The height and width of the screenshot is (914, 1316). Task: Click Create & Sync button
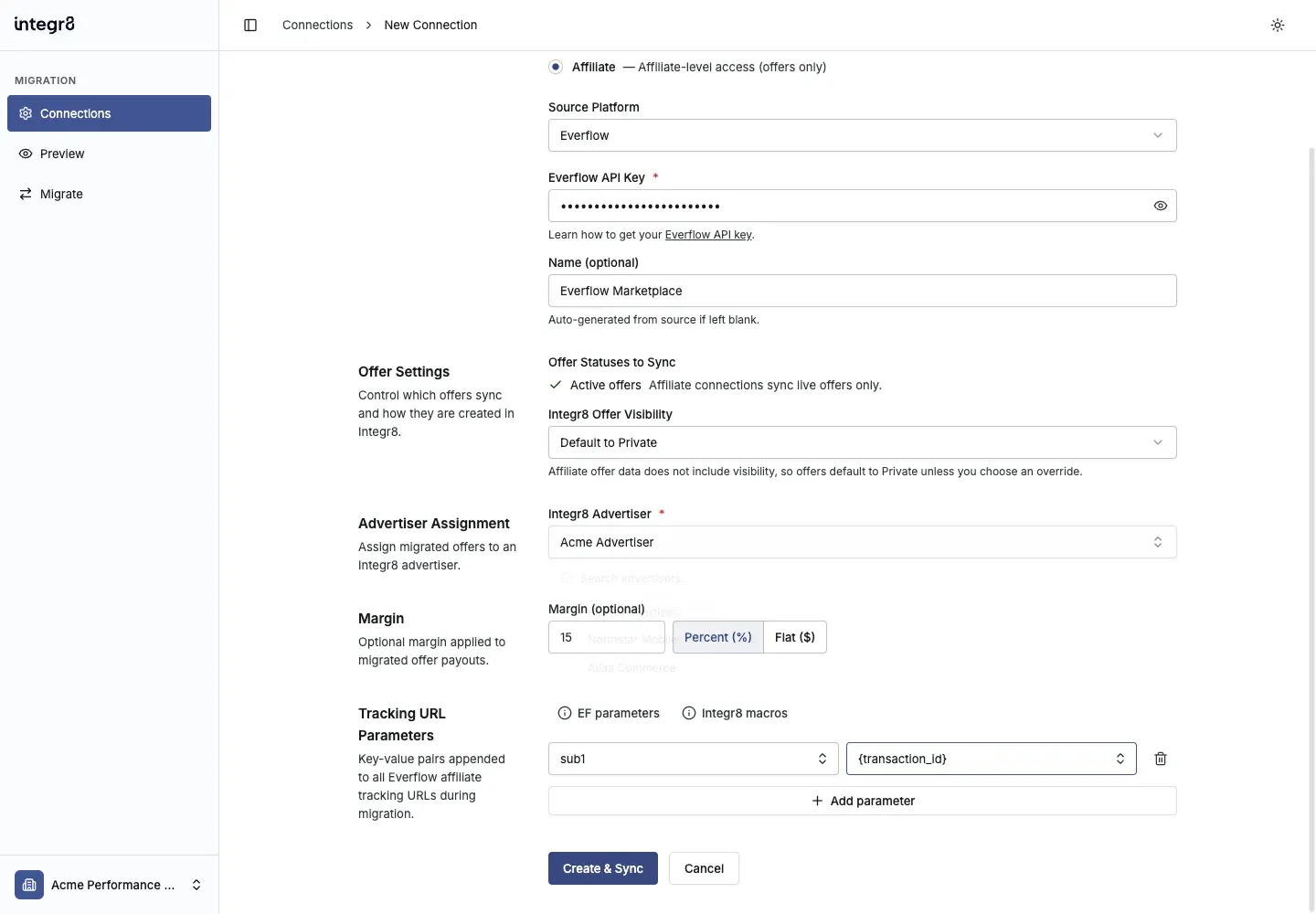click(x=603, y=868)
